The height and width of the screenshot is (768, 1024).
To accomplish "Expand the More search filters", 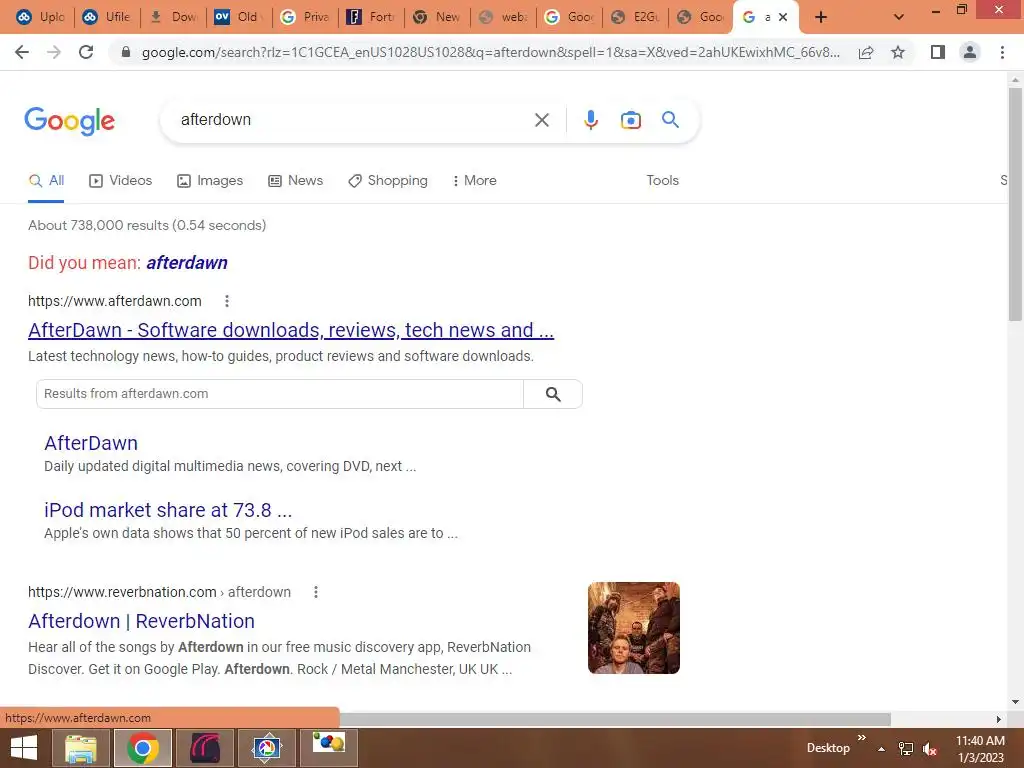I will 475,181.
